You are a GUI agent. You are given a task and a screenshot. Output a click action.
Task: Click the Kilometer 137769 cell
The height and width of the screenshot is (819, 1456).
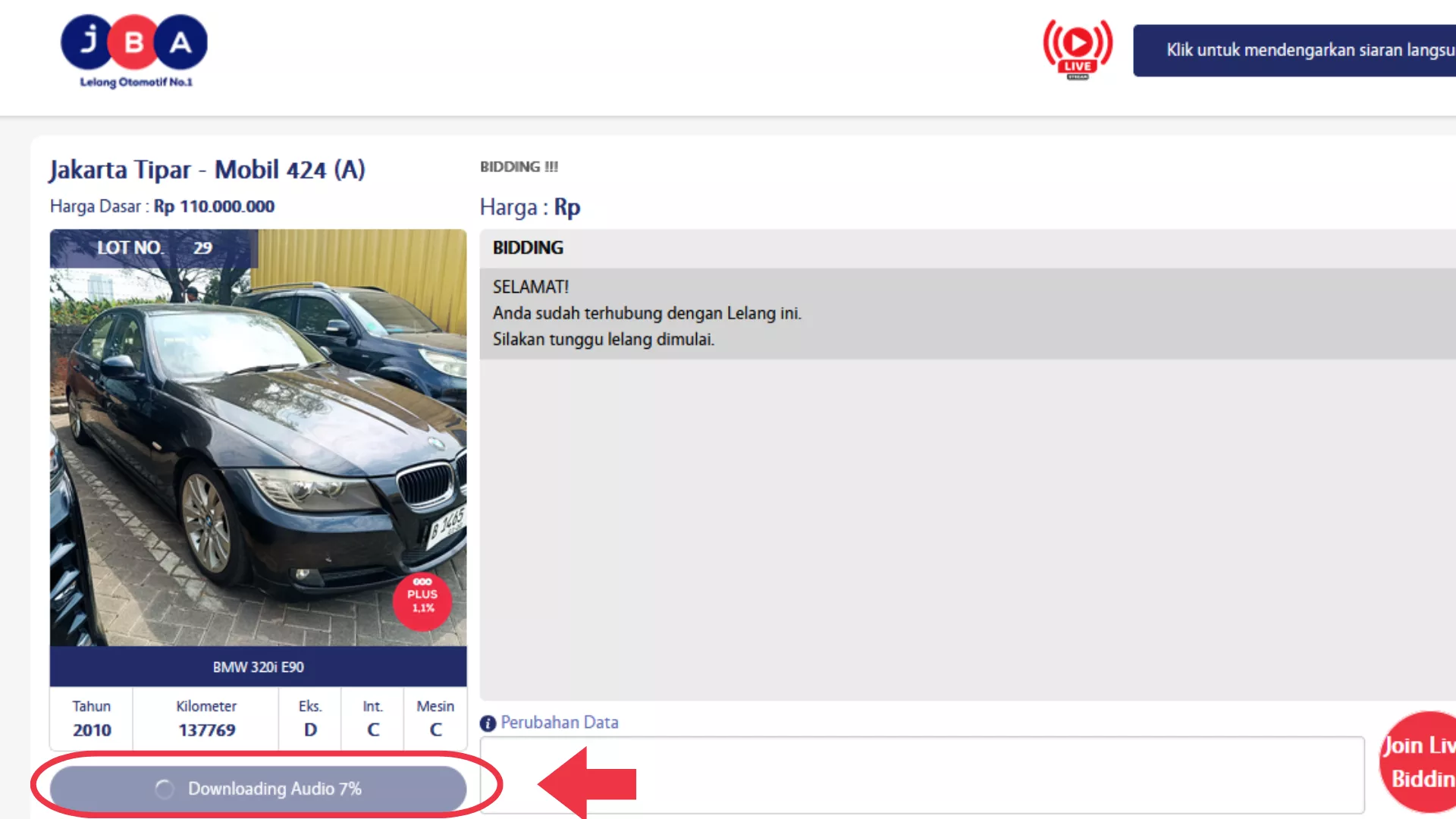coord(206,718)
